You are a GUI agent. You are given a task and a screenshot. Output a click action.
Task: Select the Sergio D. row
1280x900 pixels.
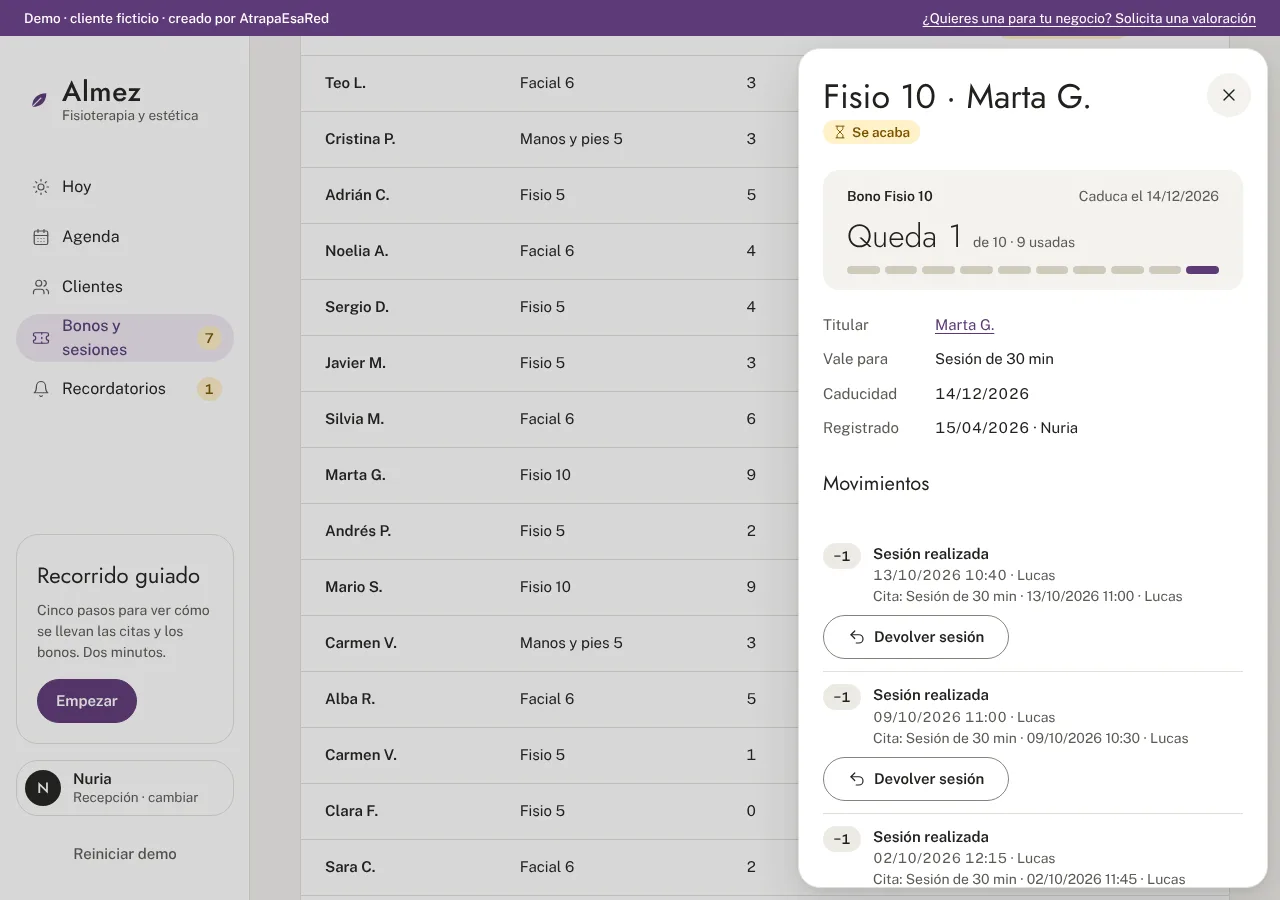click(x=550, y=307)
